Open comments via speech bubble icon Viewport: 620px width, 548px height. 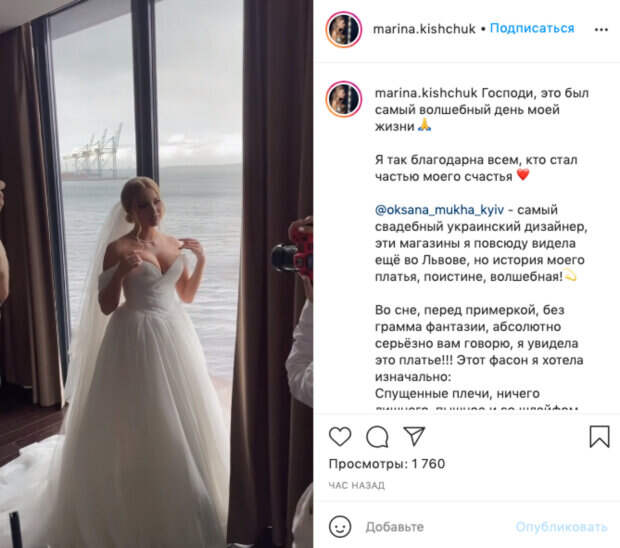[x=377, y=437]
